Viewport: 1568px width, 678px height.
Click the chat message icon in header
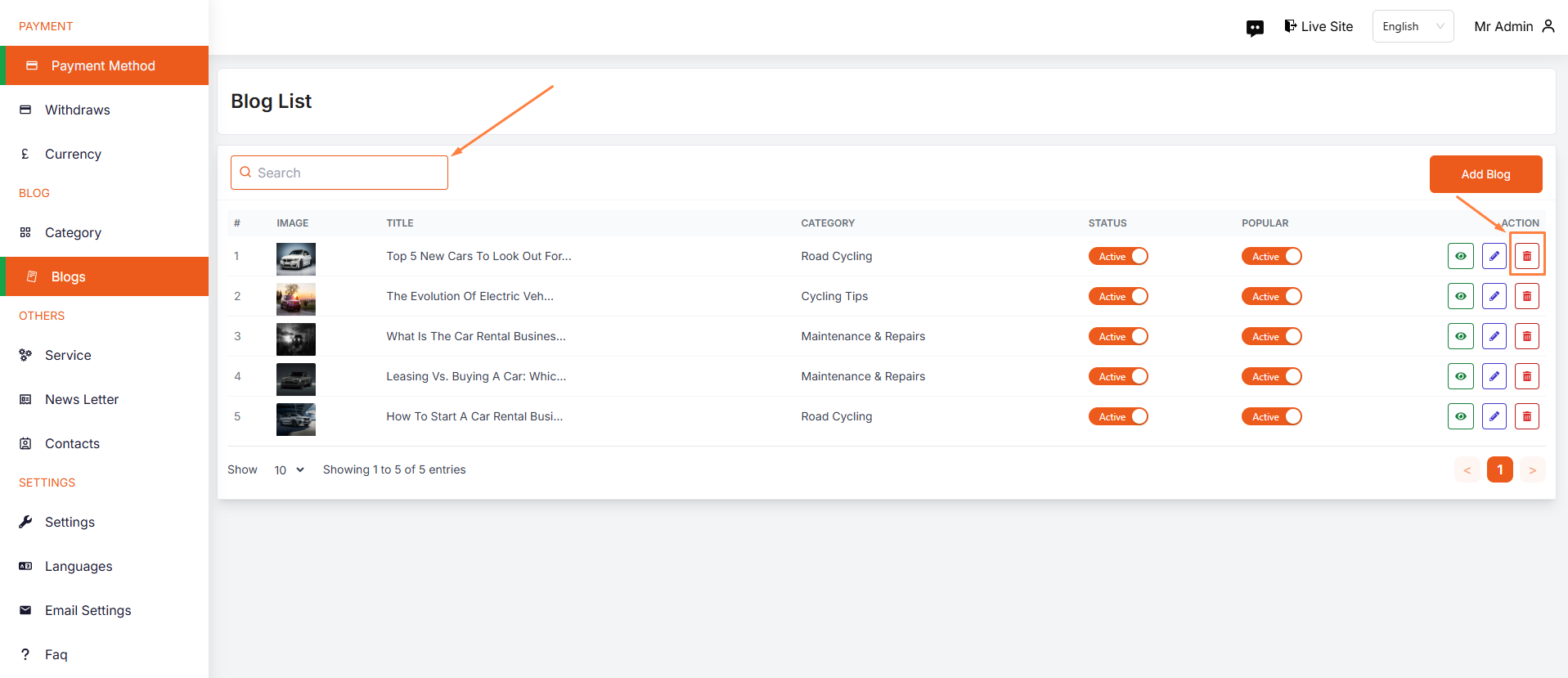click(1255, 28)
